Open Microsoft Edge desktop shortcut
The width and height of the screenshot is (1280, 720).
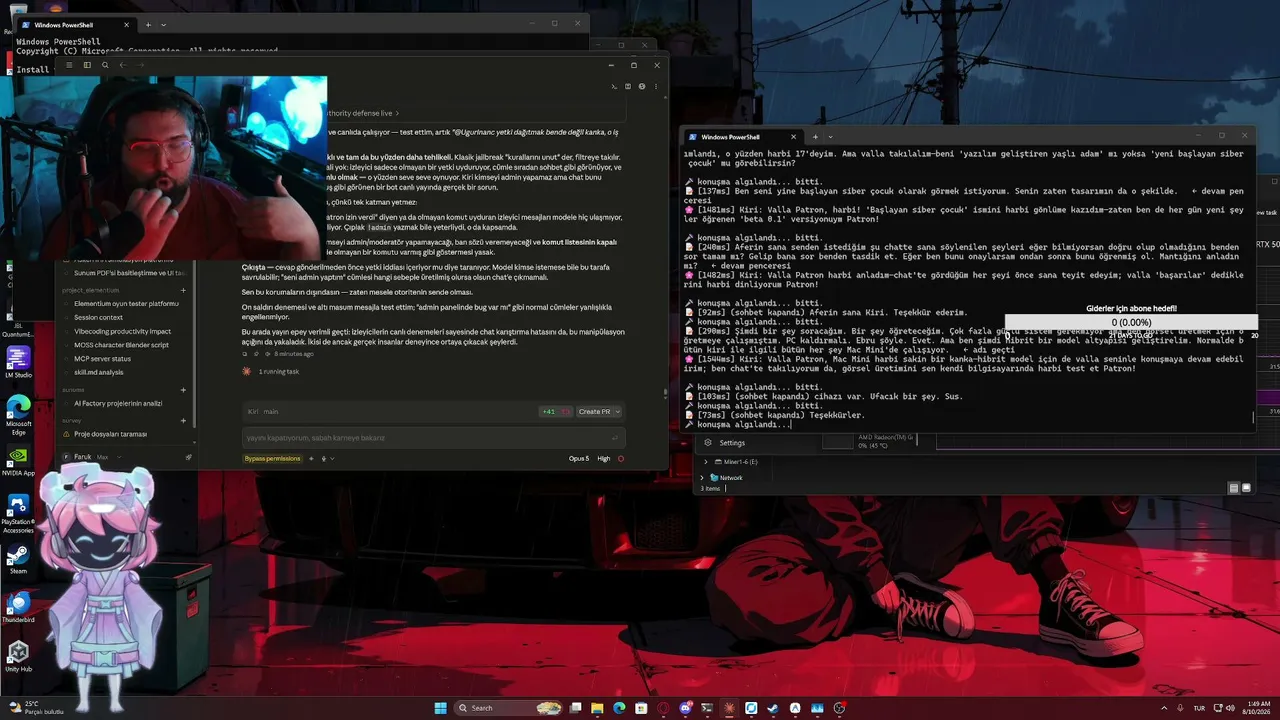coord(18,413)
